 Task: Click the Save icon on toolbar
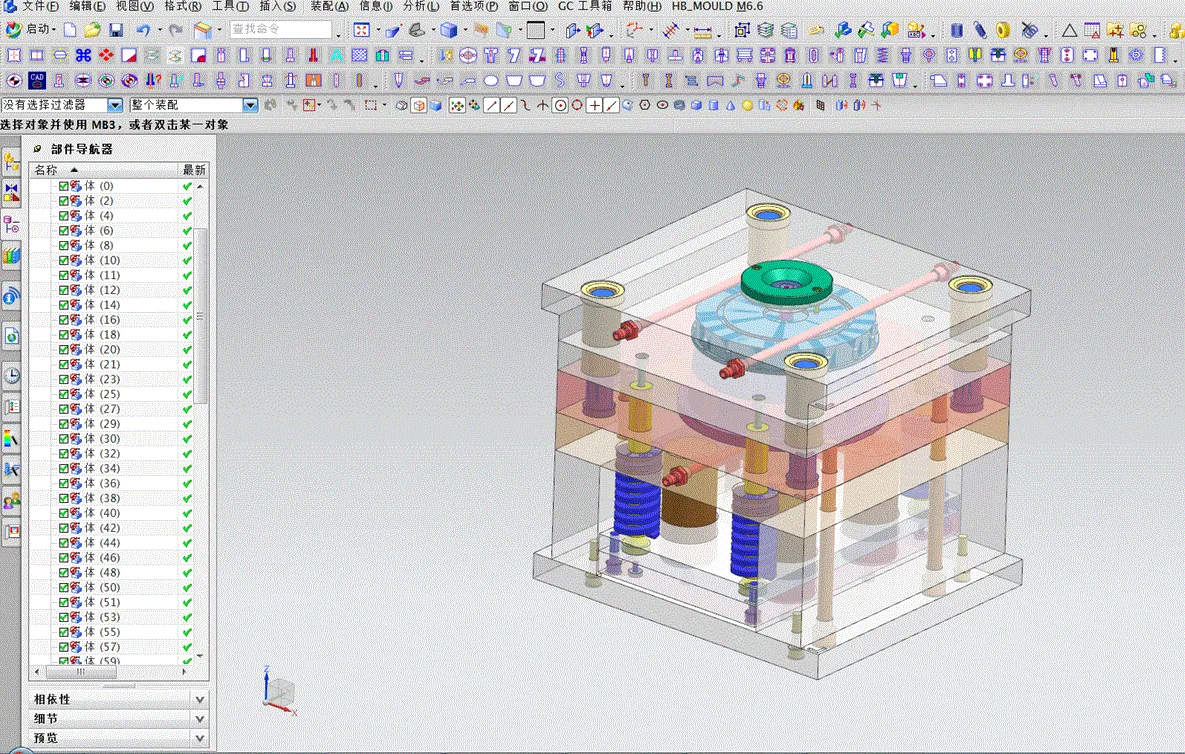coord(115,29)
